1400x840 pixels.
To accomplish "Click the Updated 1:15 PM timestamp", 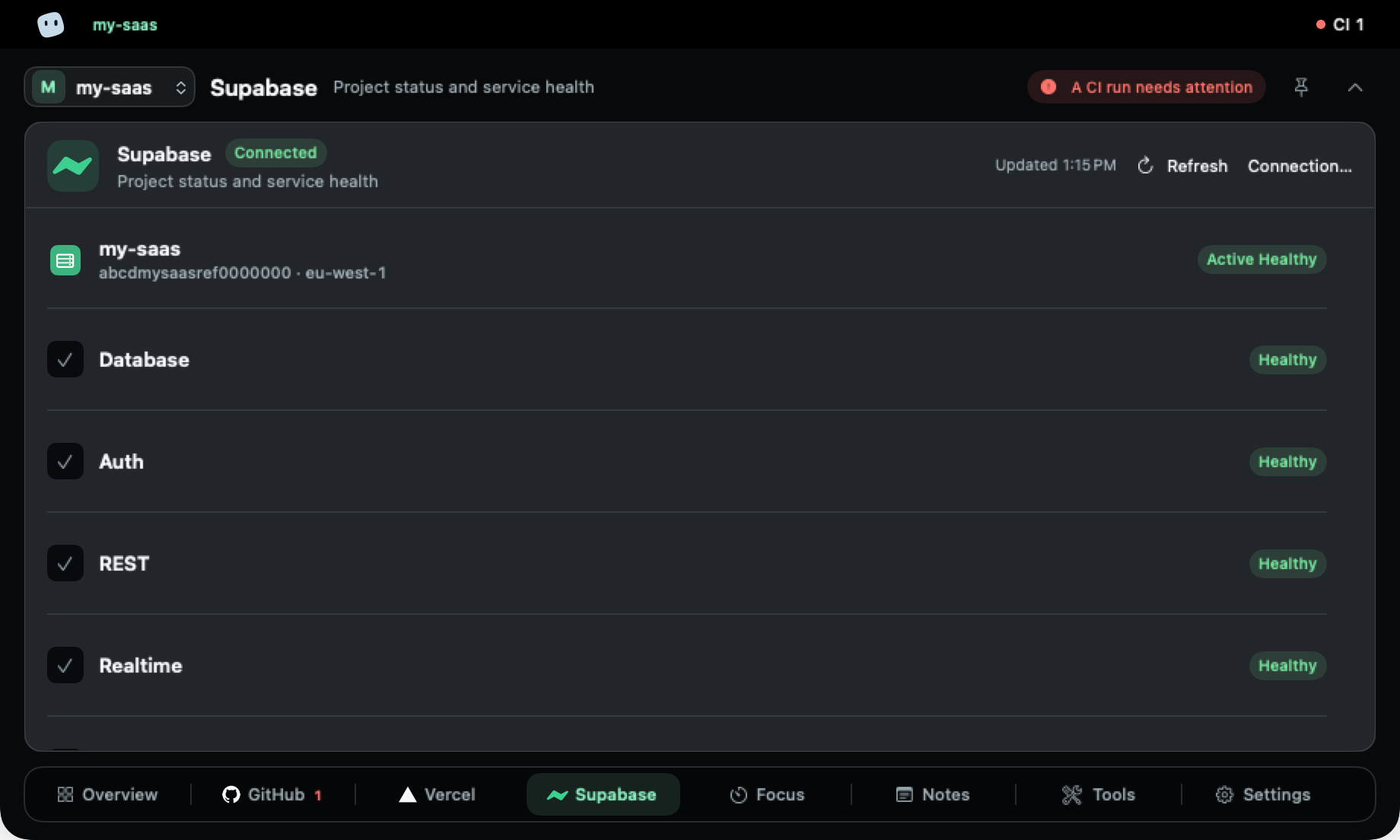I will click(1055, 165).
